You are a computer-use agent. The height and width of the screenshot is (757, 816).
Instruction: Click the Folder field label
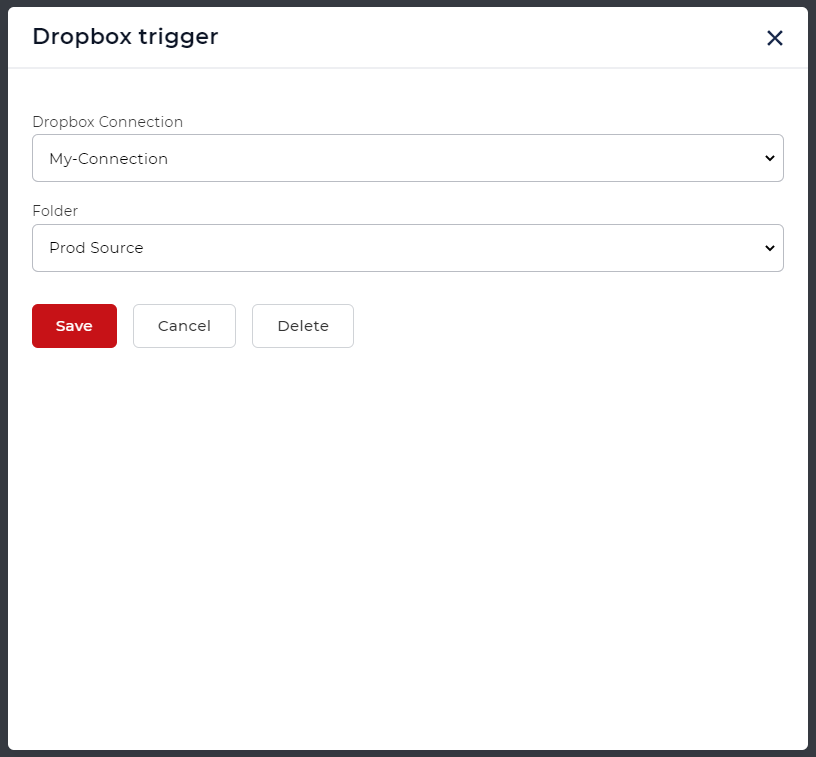point(55,211)
